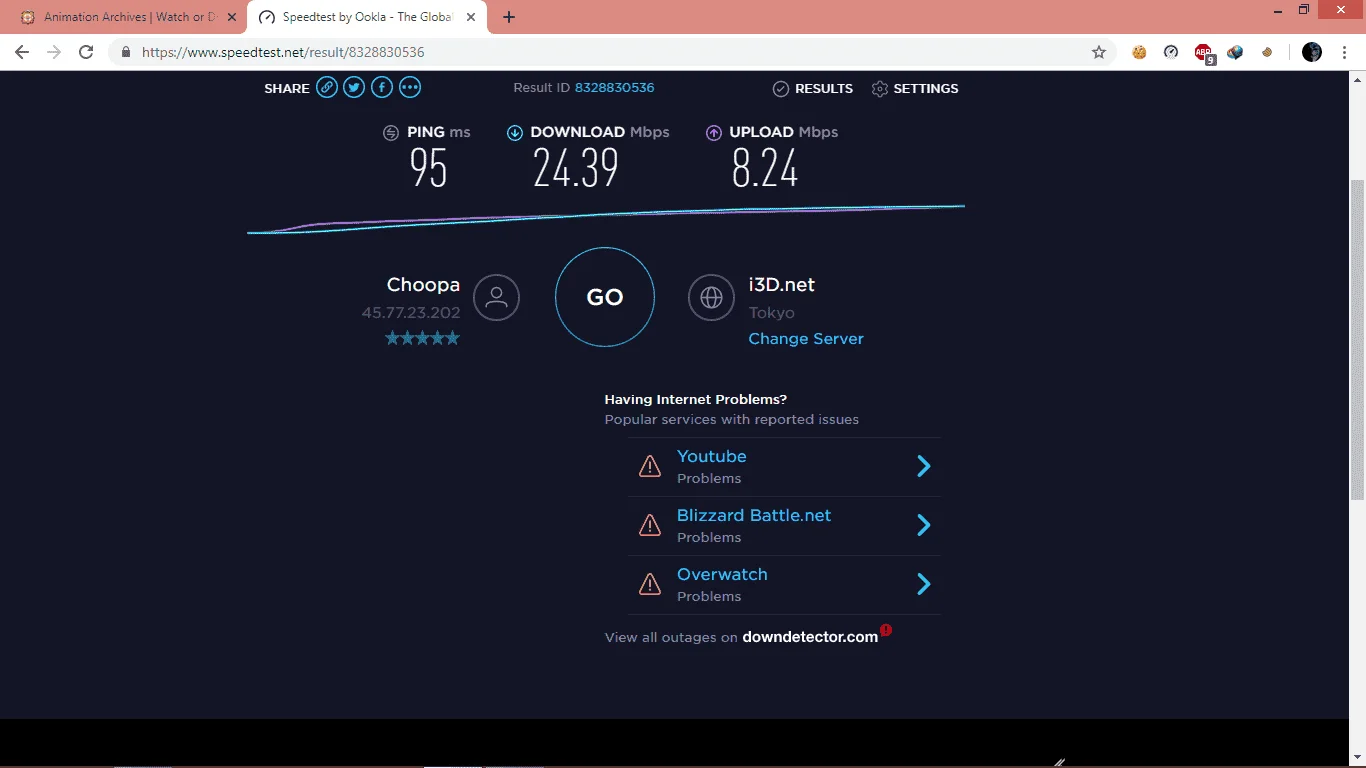Image resolution: width=1366 pixels, height=768 pixels.
Task: Click the ping value 95
Action: tap(428, 168)
